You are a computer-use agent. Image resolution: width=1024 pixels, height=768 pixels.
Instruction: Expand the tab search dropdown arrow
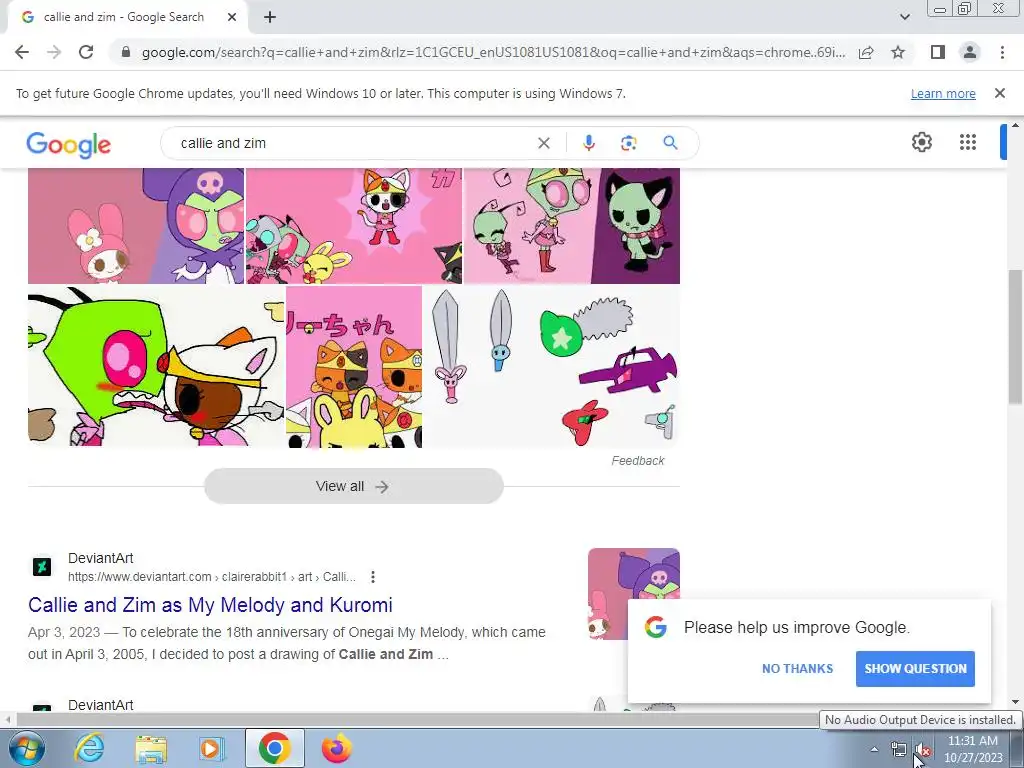pos(904,17)
